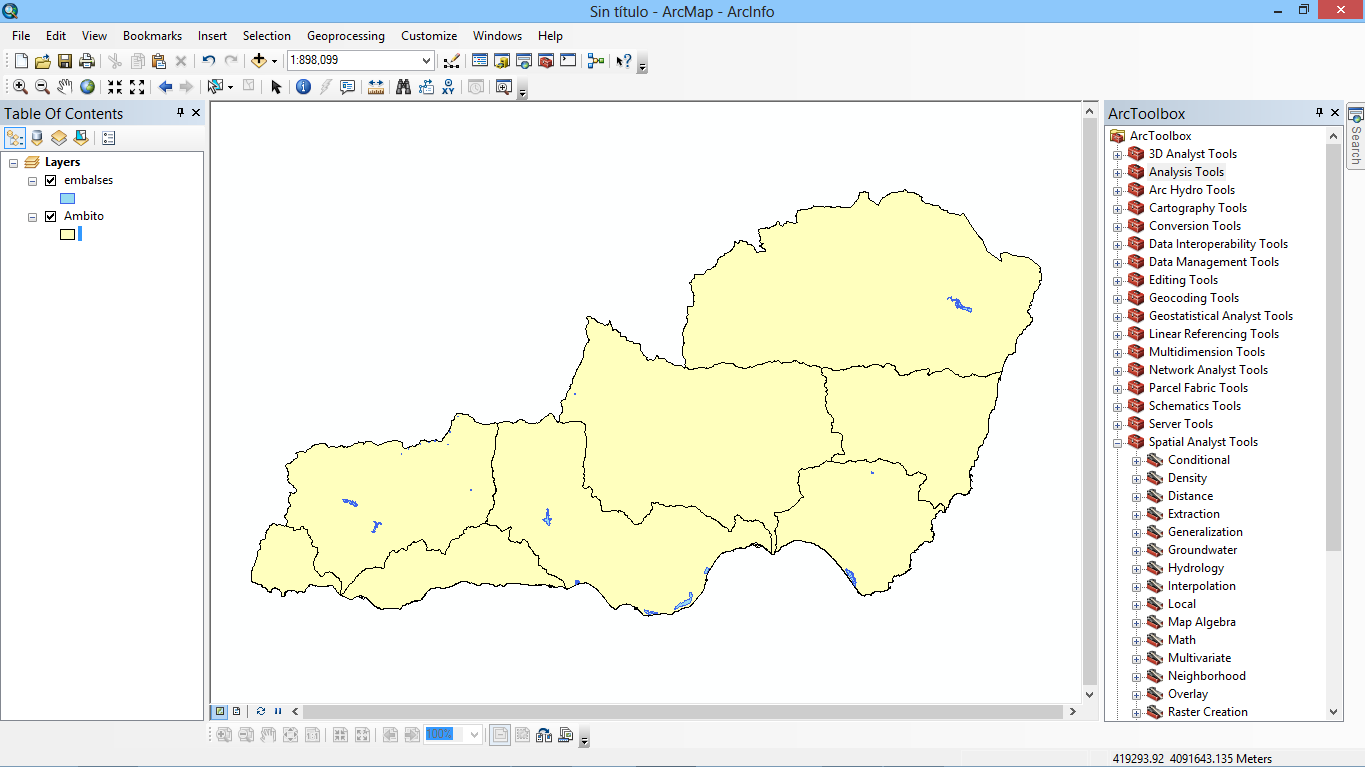Click the Go To XY tool

click(x=448, y=87)
